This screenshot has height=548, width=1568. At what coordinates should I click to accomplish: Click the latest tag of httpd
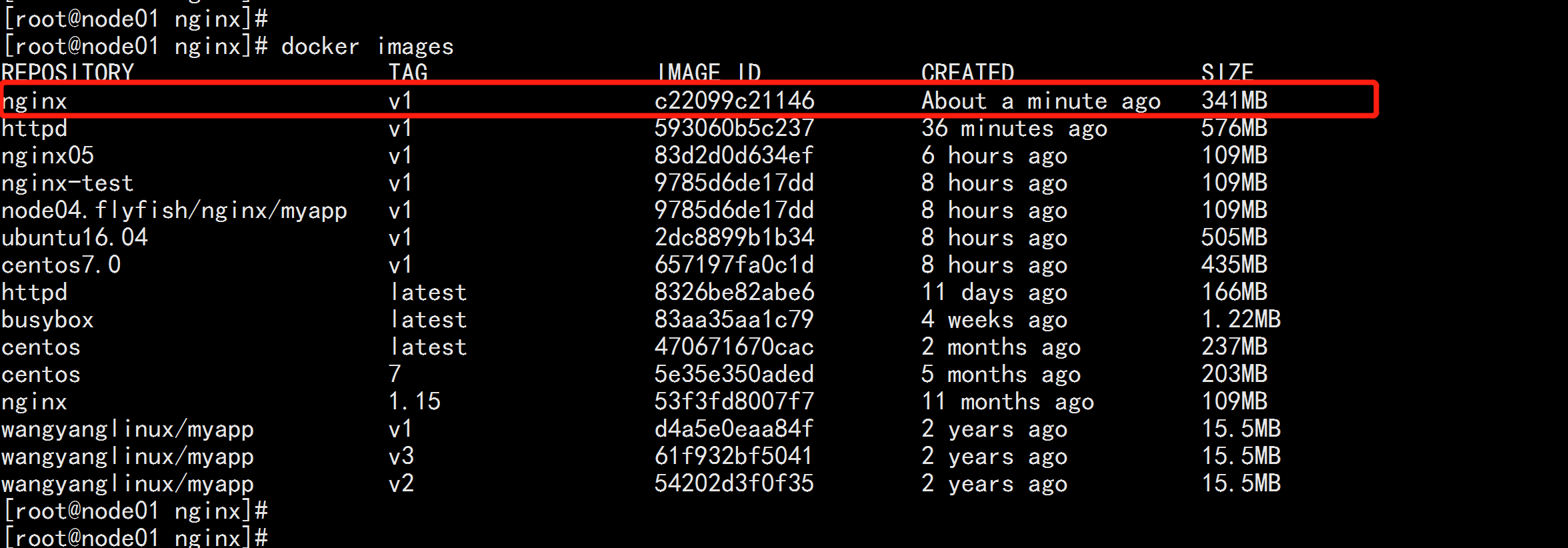[428, 292]
